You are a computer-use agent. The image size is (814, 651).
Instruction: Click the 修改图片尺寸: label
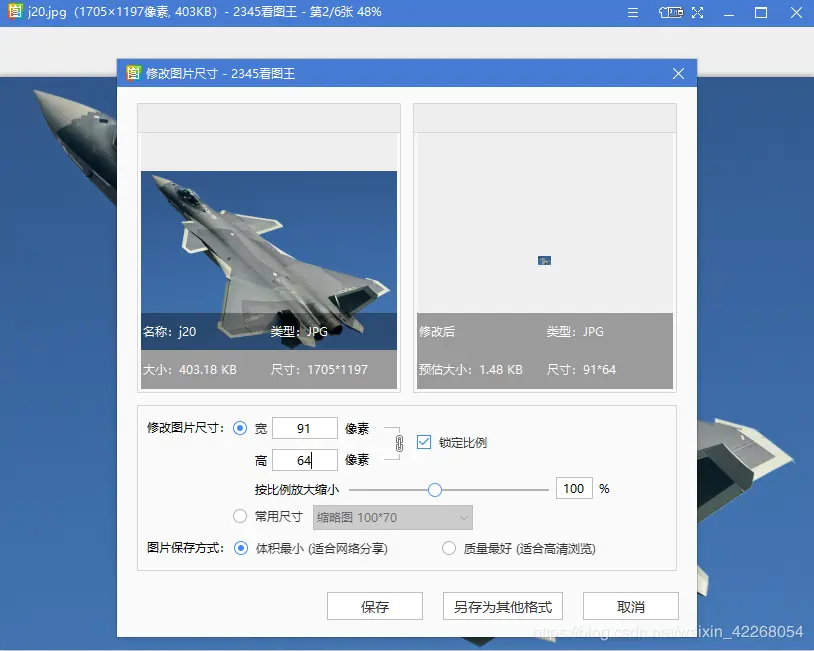click(x=186, y=428)
